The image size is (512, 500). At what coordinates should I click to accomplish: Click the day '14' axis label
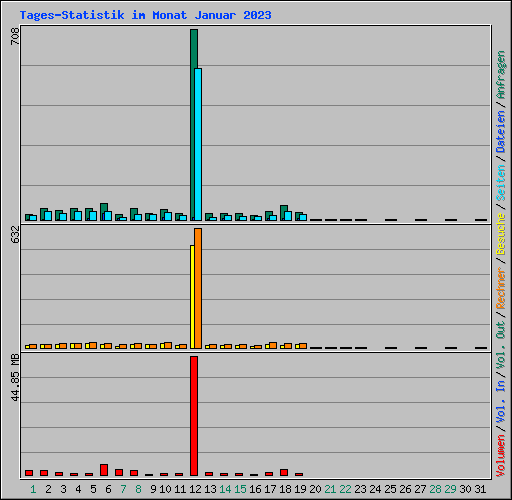225,489
